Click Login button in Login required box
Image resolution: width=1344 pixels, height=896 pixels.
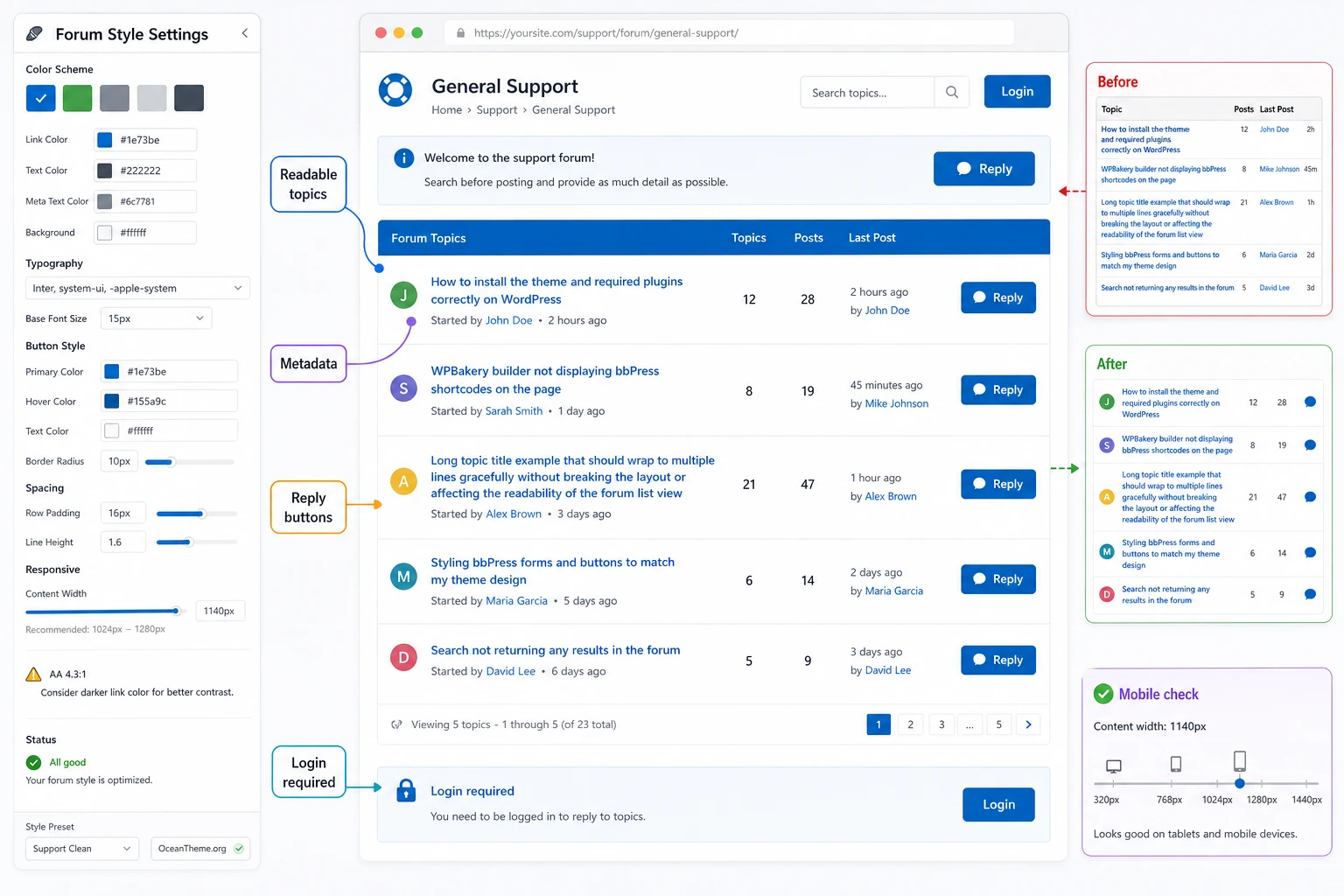998,804
